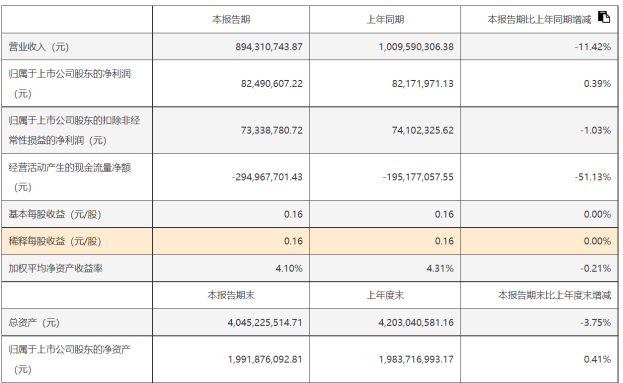Click the highlighted 稀释每股收益（元/股） row label
This screenshot has width=623, height=383.
pos(55,241)
